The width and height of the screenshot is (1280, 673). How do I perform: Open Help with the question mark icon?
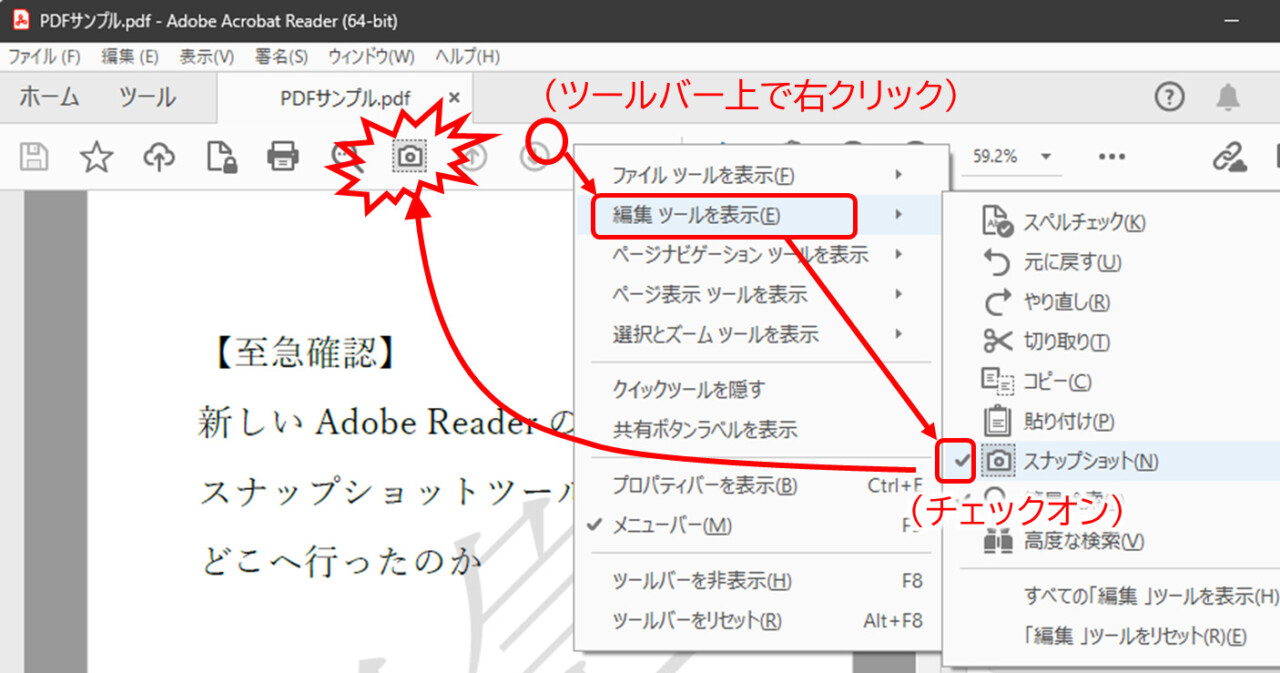[1168, 97]
